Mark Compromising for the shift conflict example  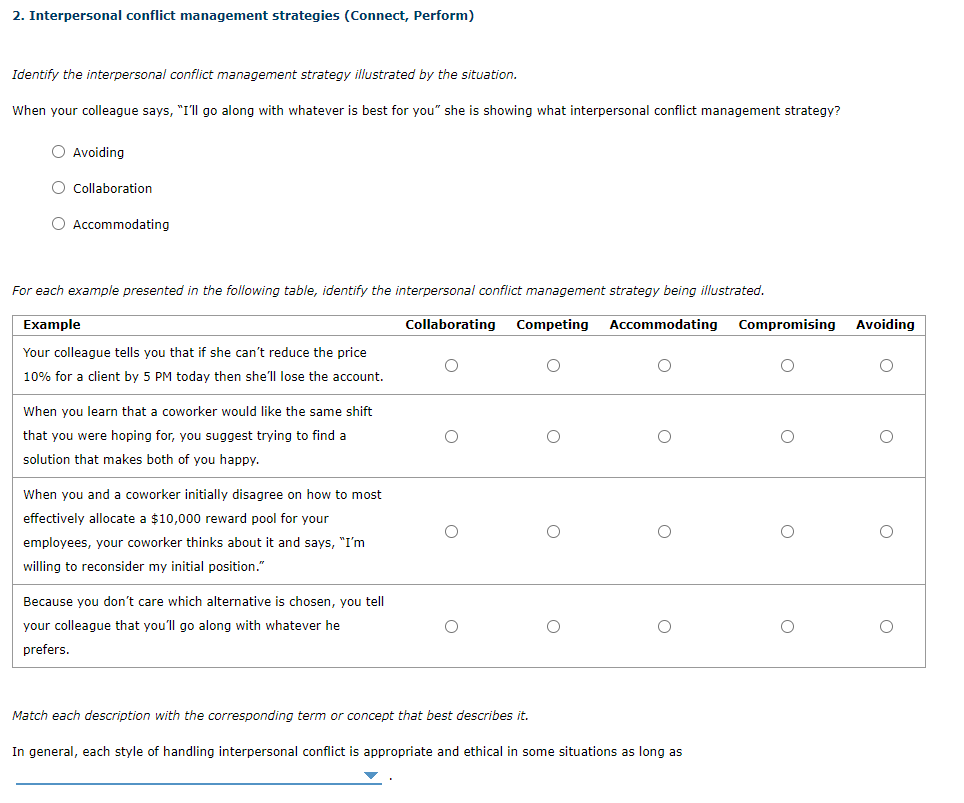[787, 435]
